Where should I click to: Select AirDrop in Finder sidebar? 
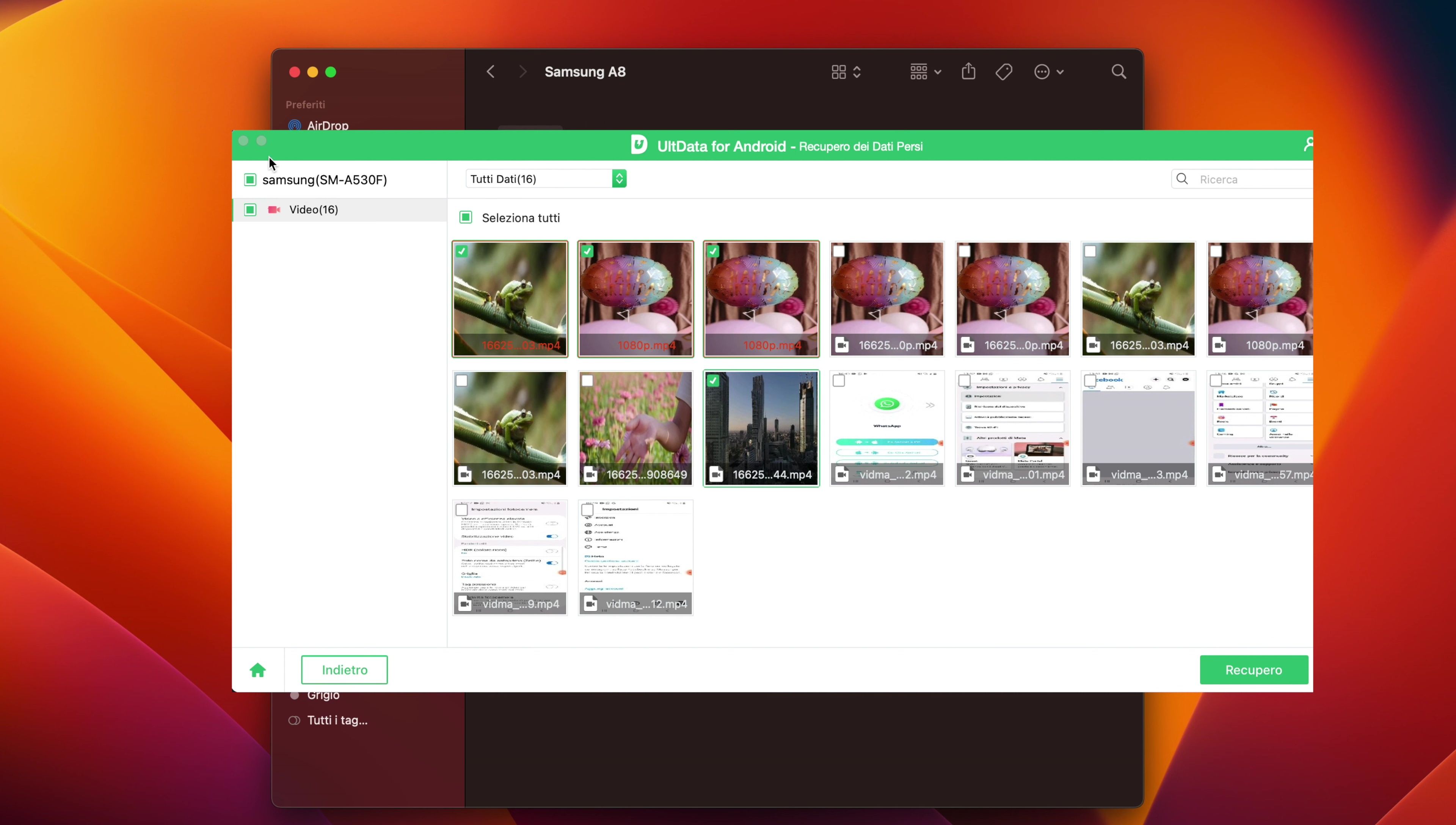click(x=328, y=125)
